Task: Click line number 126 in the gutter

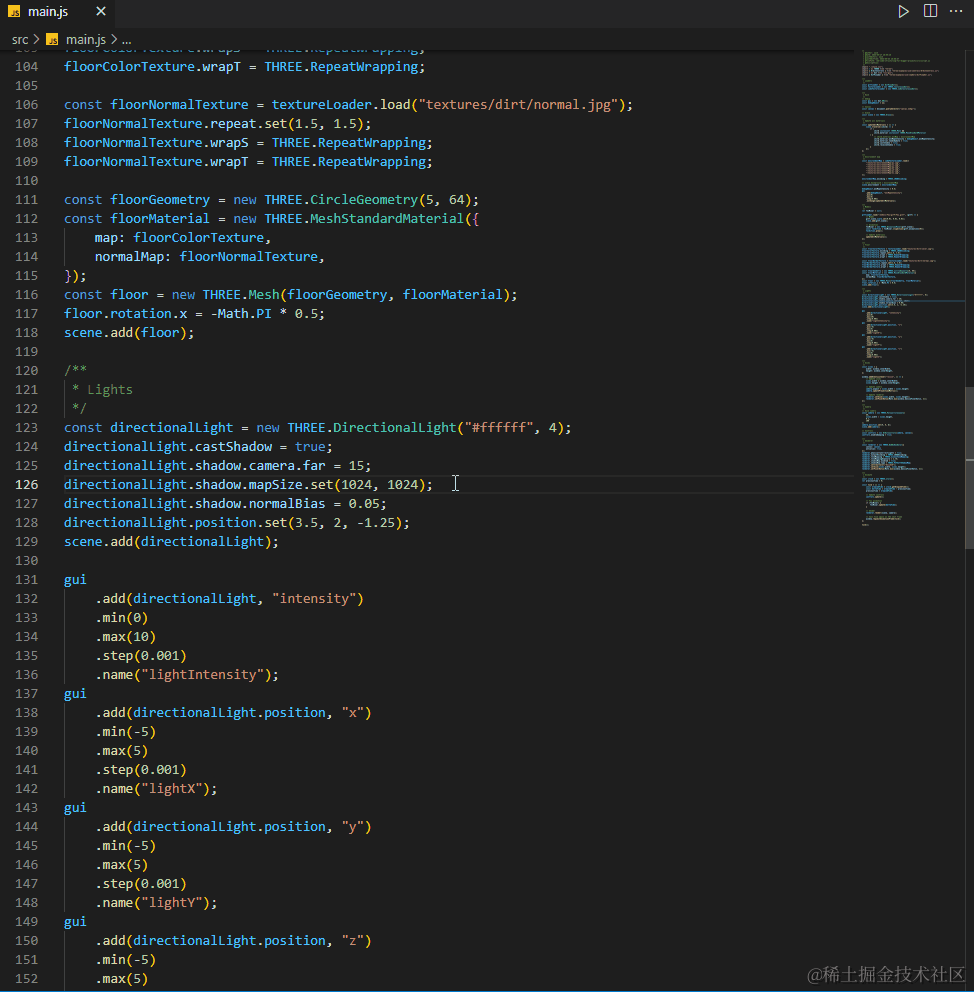Action: coord(27,485)
